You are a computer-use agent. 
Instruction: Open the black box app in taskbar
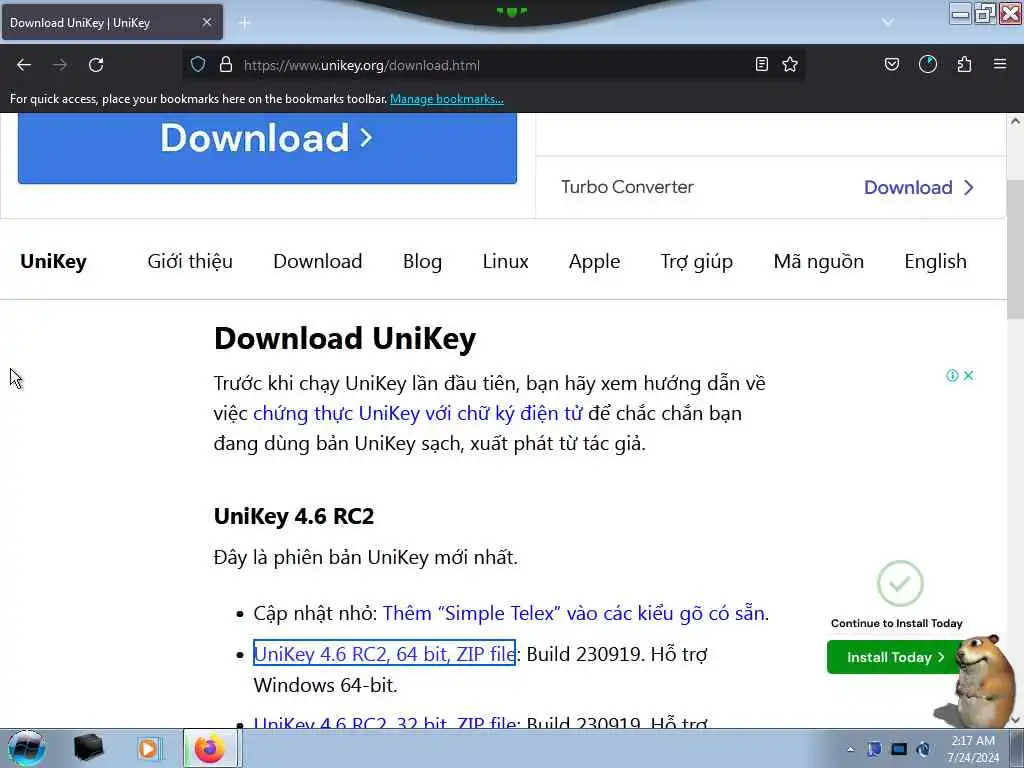pos(88,748)
